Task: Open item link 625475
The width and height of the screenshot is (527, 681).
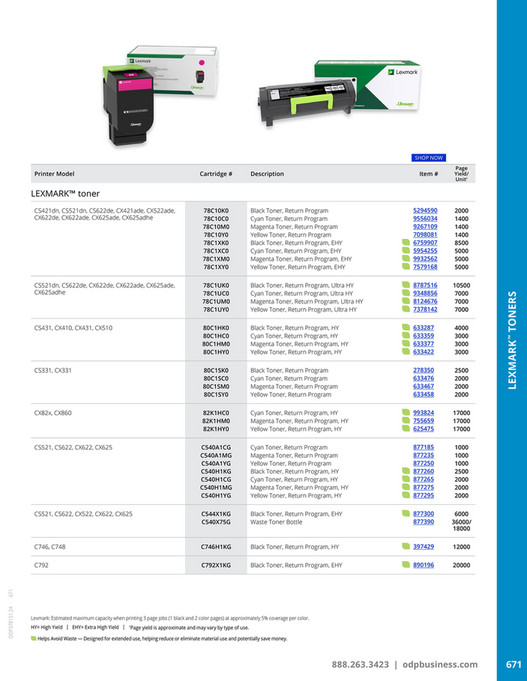Action: tap(423, 429)
